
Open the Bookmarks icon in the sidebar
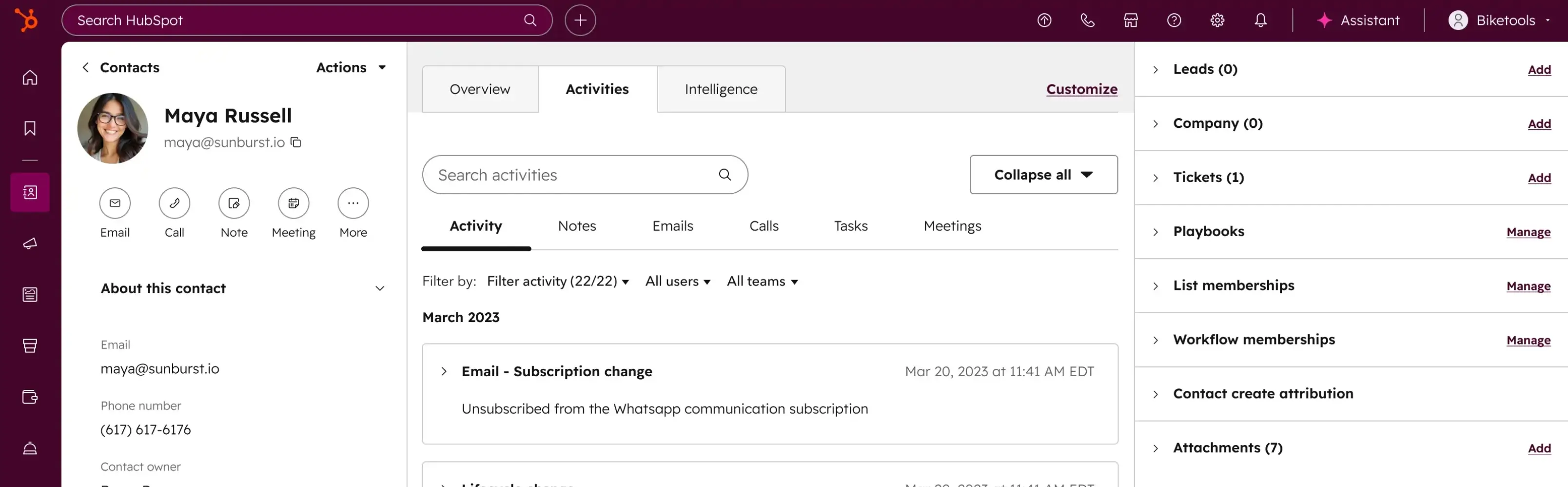tap(29, 128)
